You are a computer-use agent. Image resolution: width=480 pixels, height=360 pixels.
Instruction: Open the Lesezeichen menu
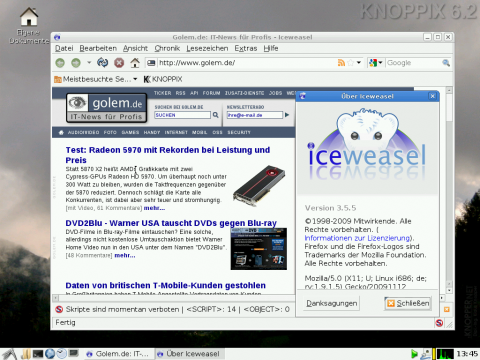(207, 48)
